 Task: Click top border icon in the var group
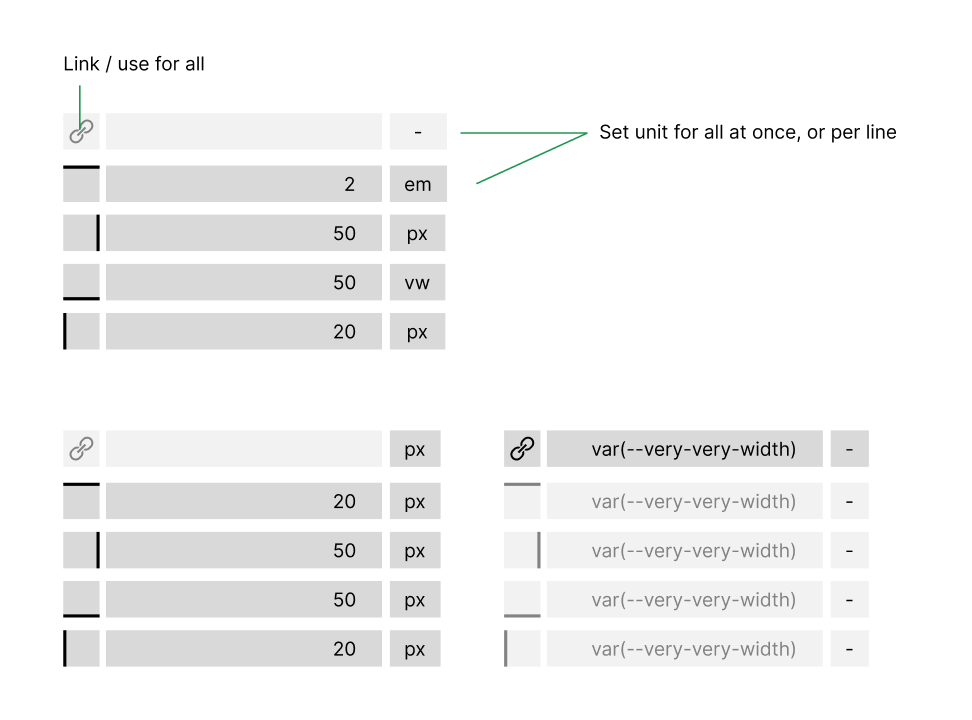point(522,500)
